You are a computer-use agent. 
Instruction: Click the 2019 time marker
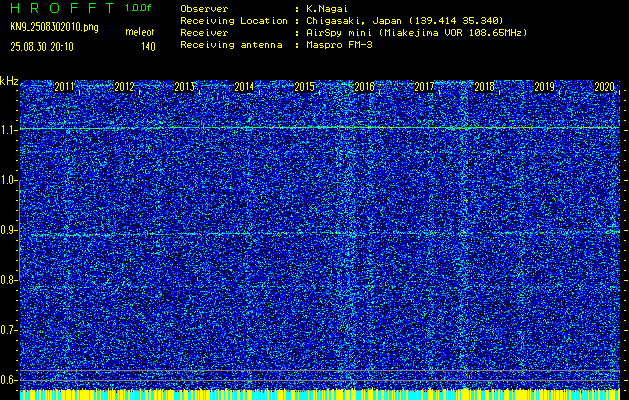pyautogui.click(x=545, y=87)
